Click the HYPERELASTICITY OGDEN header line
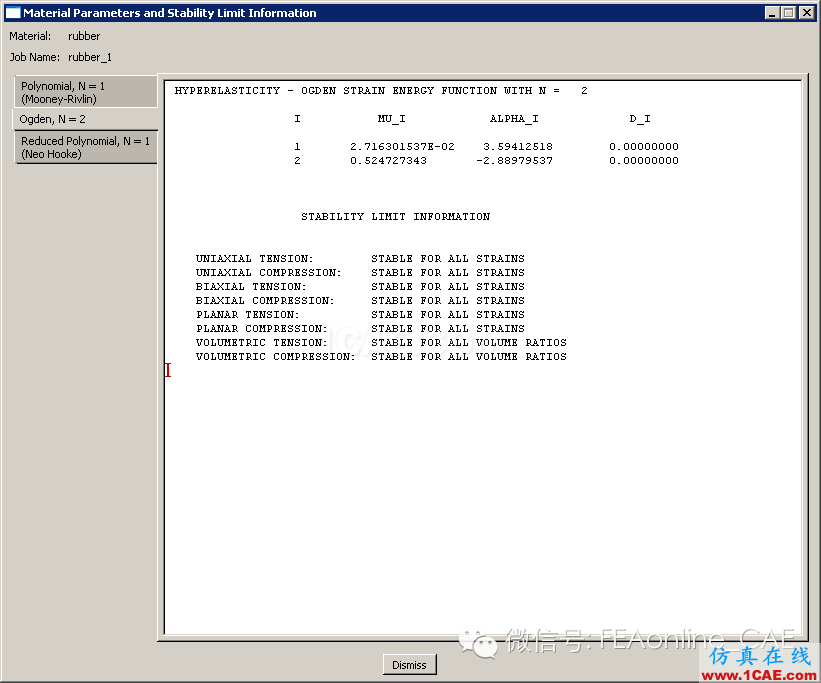821x683 pixels. 381,91
